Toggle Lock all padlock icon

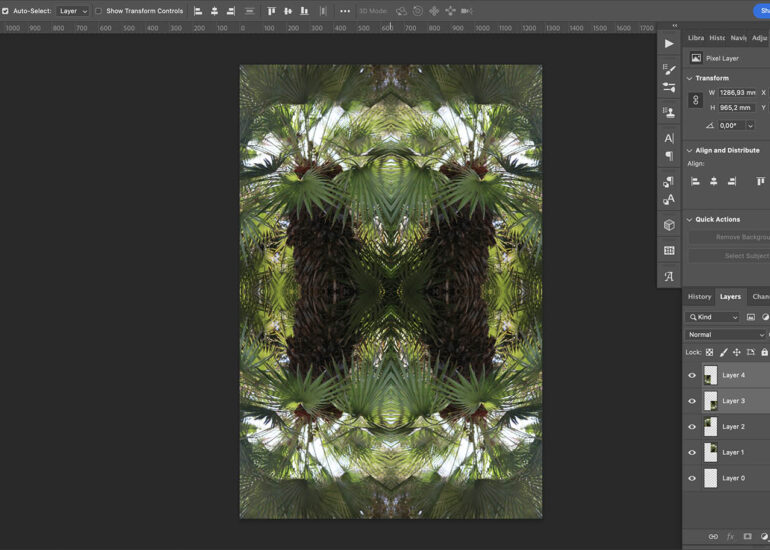click(764, 352)
